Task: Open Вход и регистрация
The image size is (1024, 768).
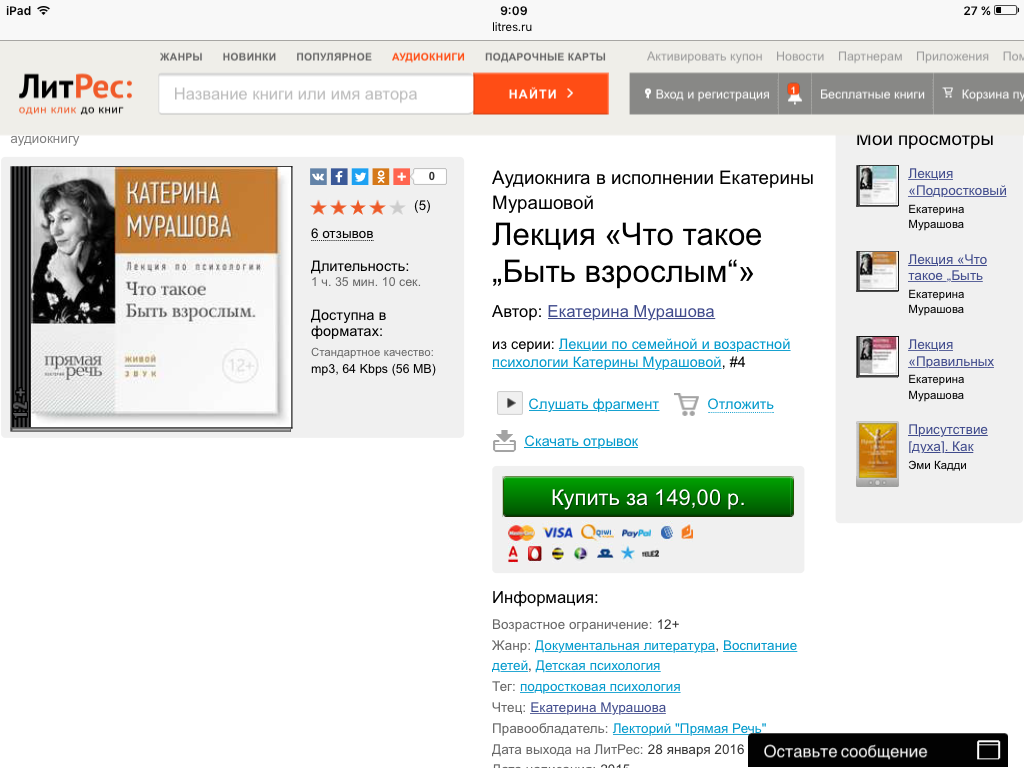Action: coord(705,94)
